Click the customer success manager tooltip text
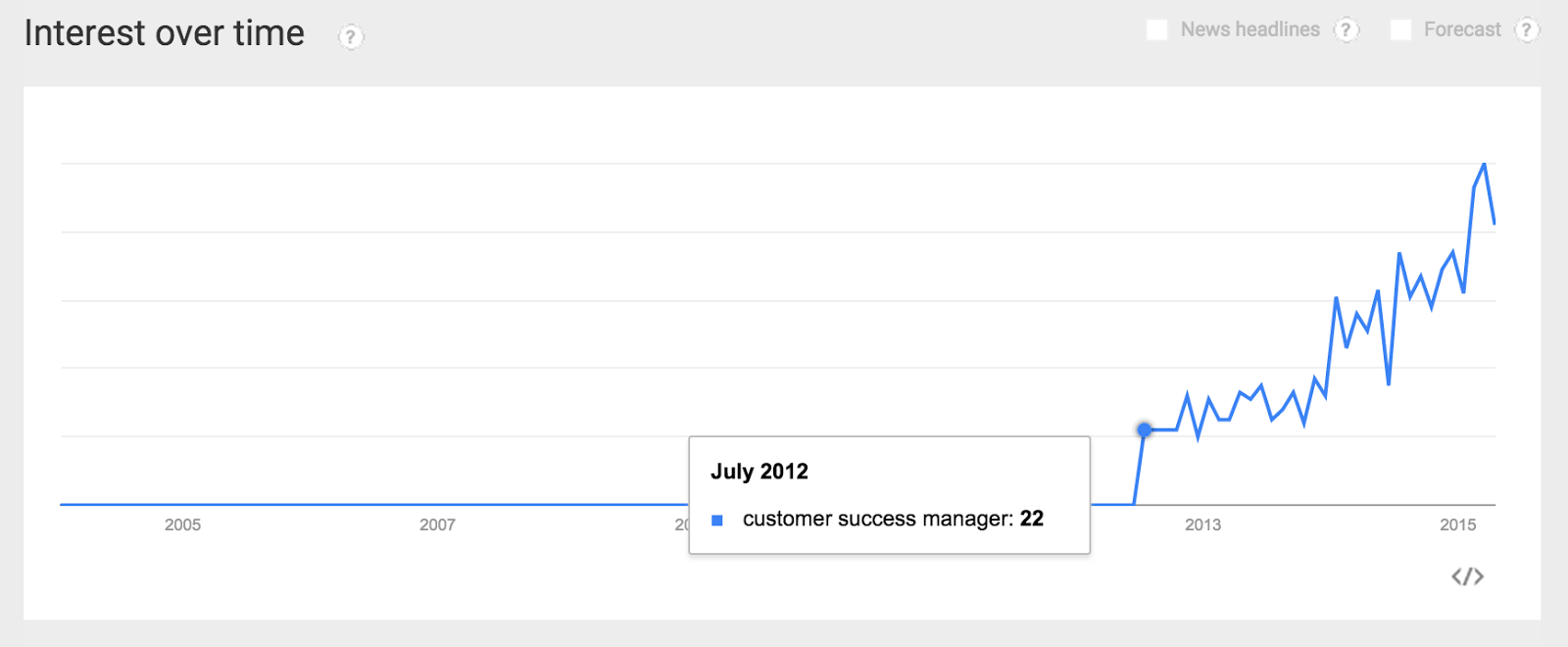Screen dimensions: 1568x647 tap(878, 519)
